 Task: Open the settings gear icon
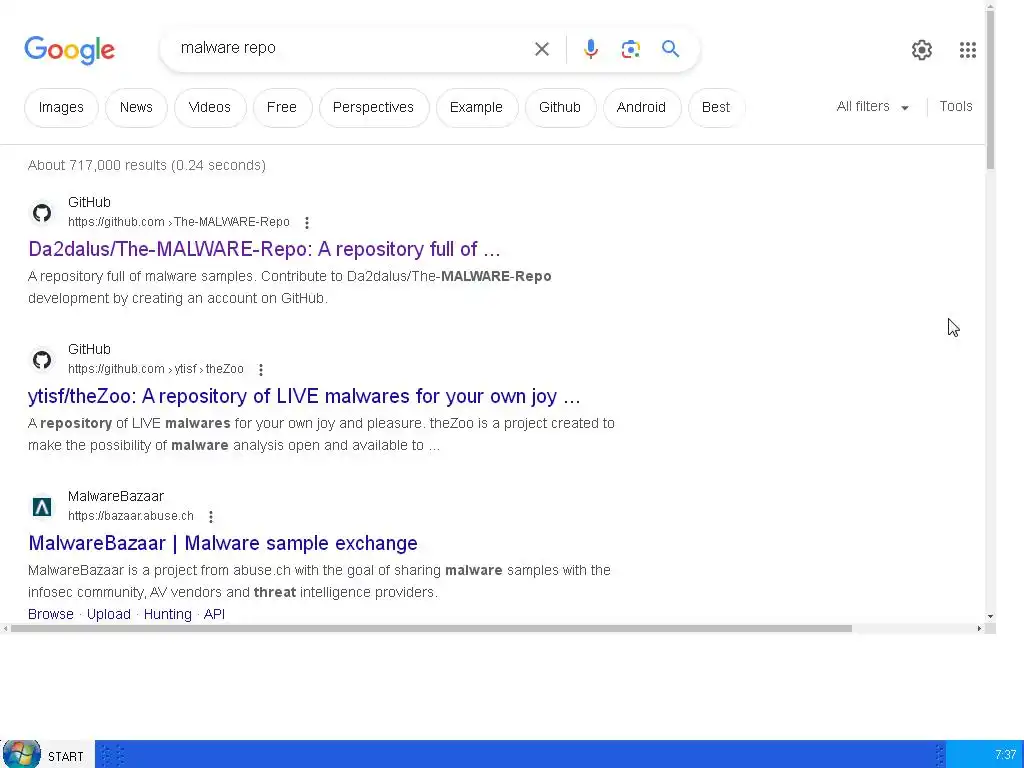tap(921, 50)
